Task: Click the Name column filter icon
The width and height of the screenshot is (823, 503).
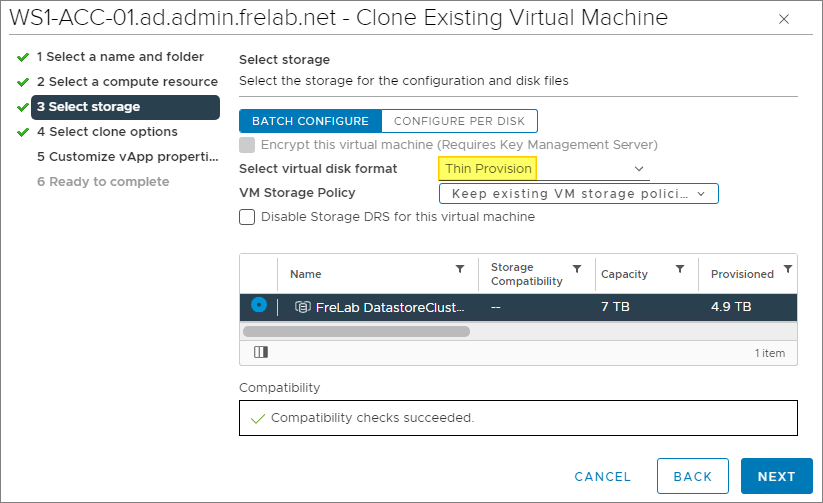Action: click(460, 269)
